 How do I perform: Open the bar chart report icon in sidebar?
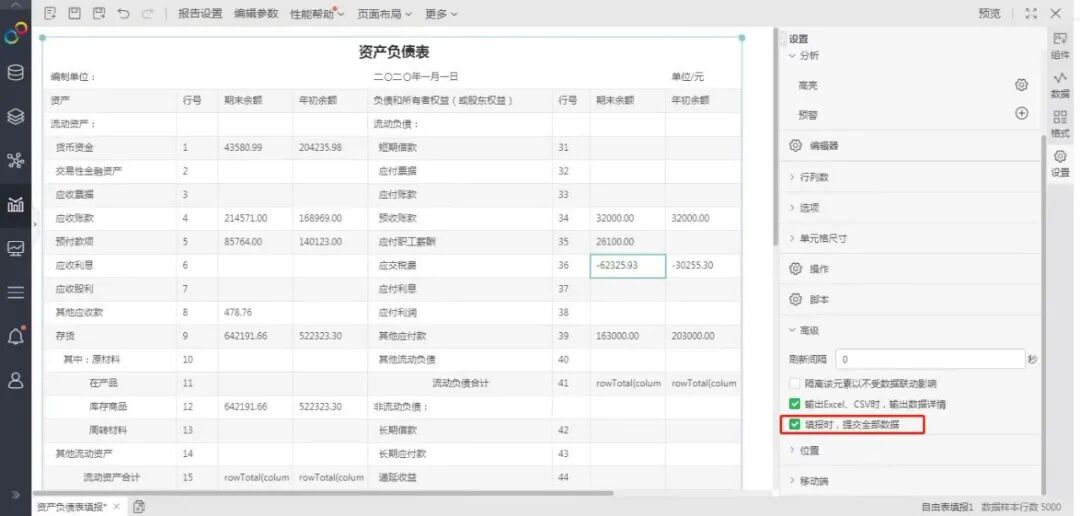(15, 205)
